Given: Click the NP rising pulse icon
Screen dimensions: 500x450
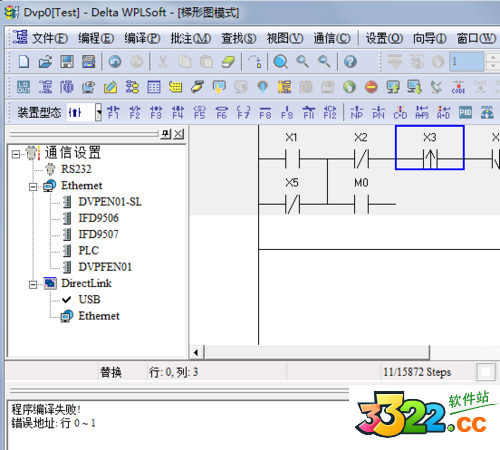Looking at the screenshot, I should [x=357, y=112].
